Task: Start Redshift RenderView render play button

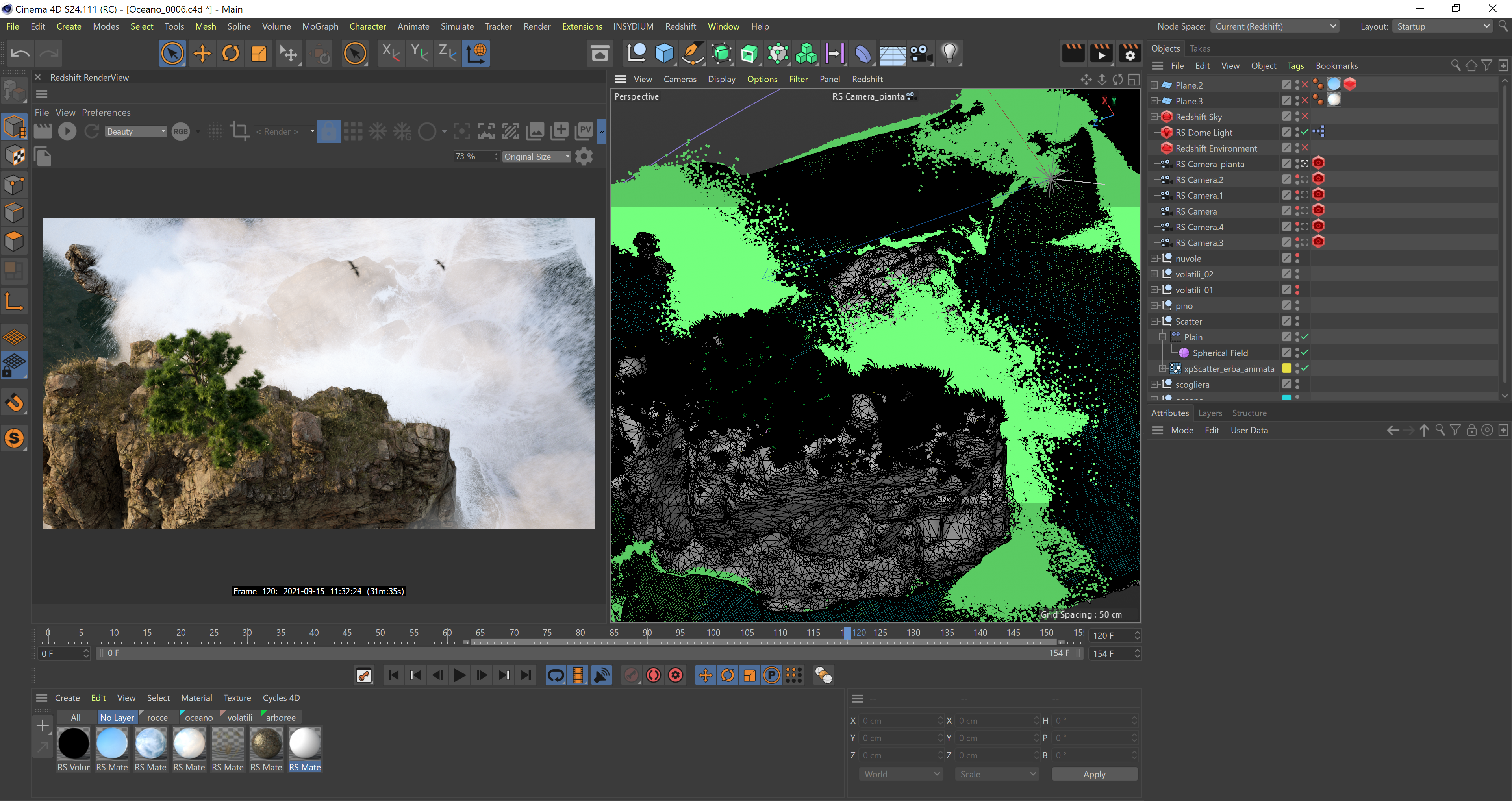Action: (67, 131)
